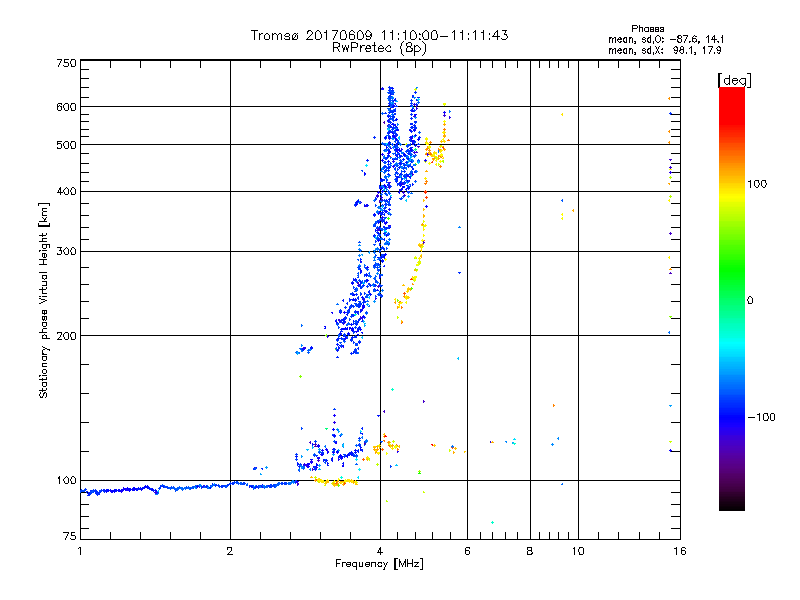The image size is (800, 600).
Task: Click the x-axis '2' tick label
Action: point(230,551)
